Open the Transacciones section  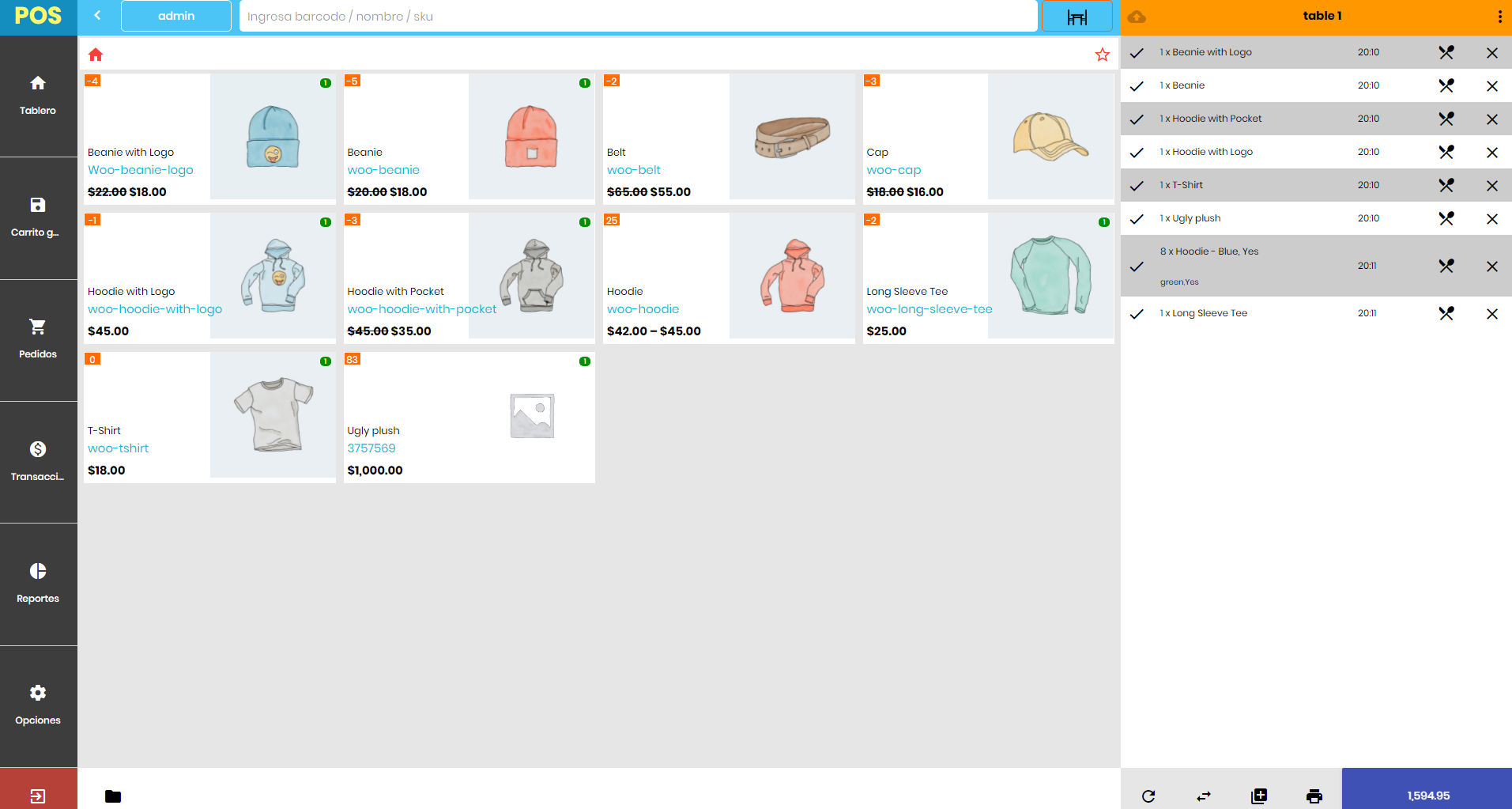(x=38, y=462)
